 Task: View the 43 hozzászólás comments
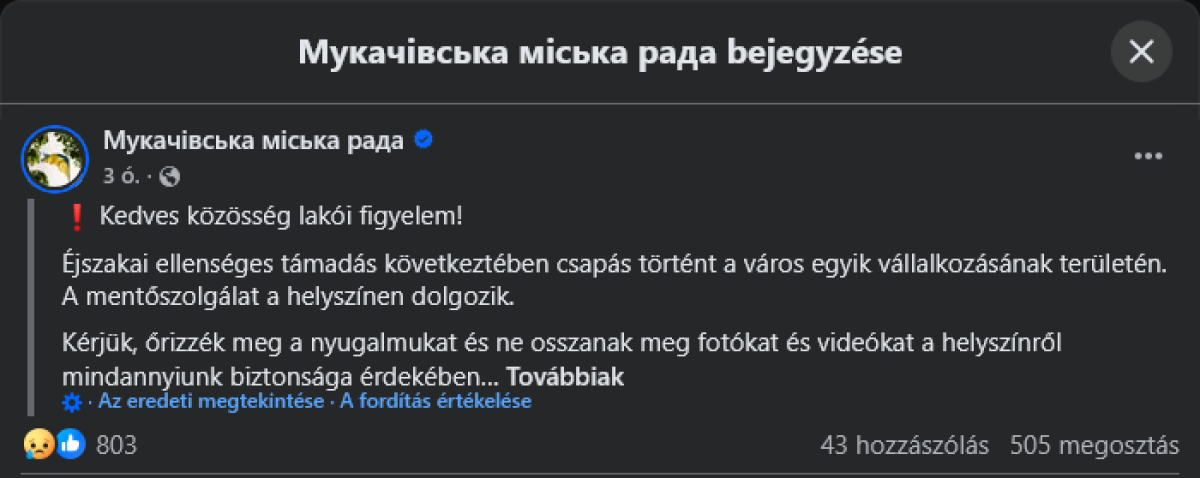click(904, 445)
